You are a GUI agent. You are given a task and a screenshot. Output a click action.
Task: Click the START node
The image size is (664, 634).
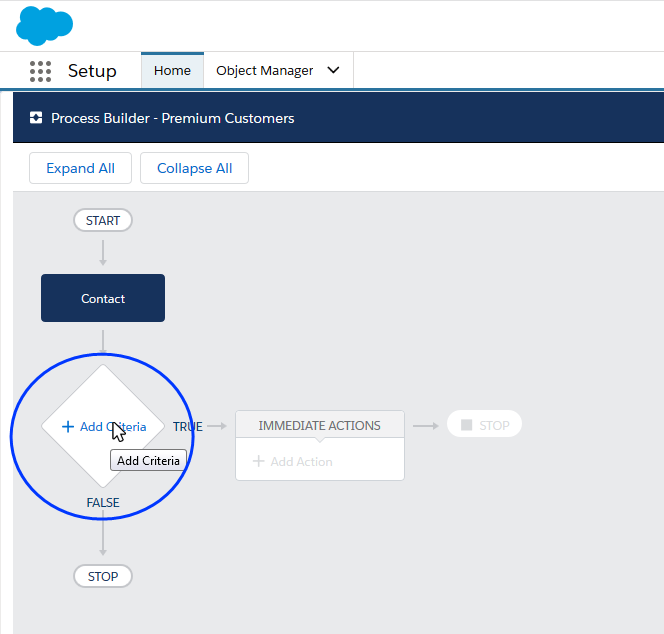tap(103, 220)
